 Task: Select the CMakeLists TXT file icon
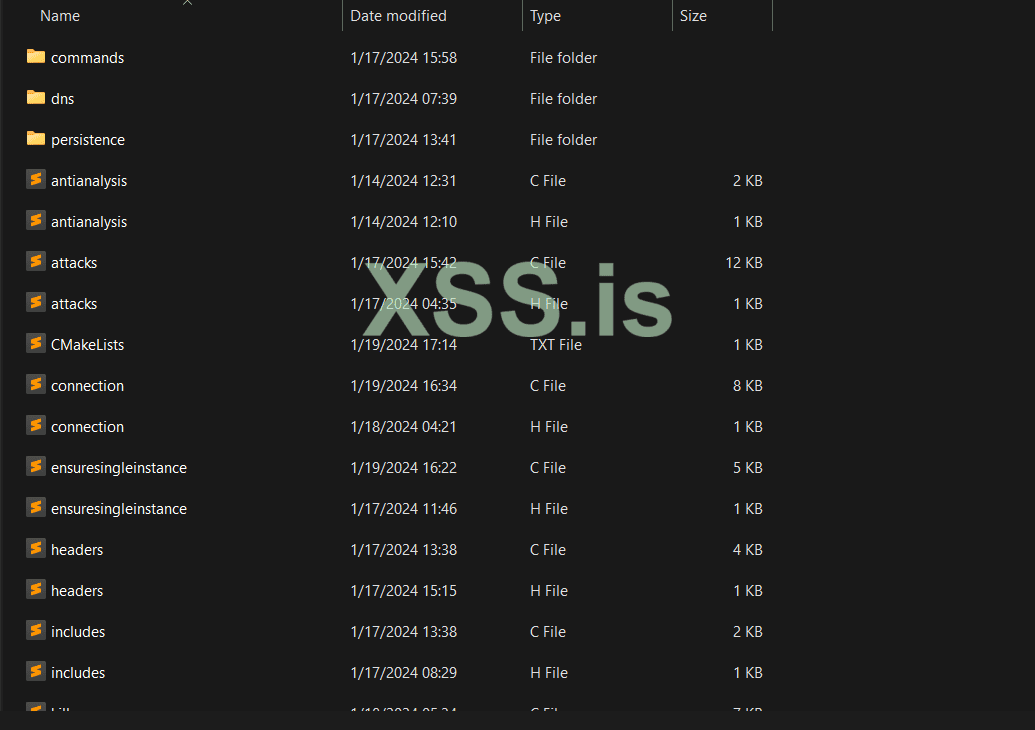pyautogui.click(x=36, y=343)
